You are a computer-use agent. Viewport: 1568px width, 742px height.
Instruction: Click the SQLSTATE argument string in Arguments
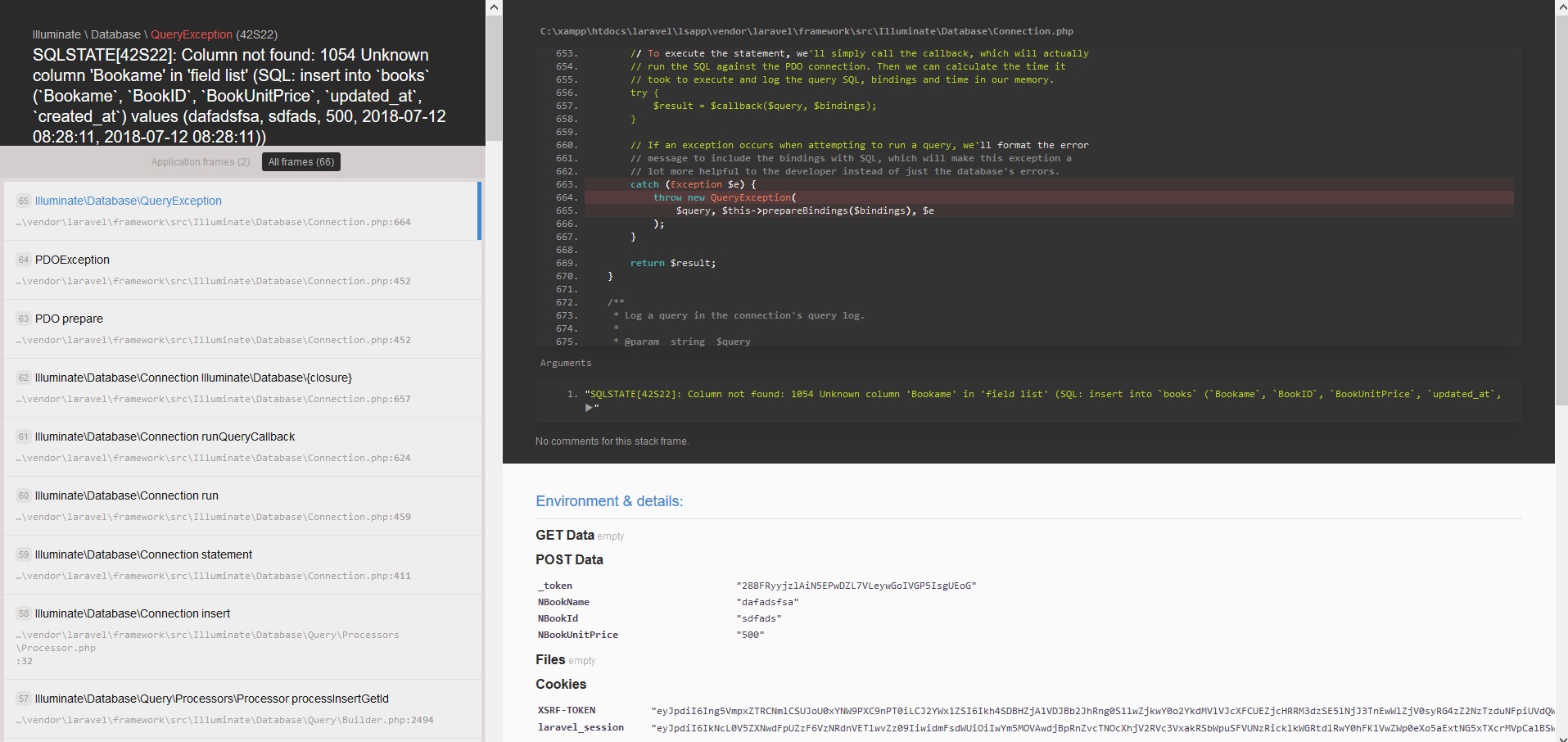[1043, 394]
